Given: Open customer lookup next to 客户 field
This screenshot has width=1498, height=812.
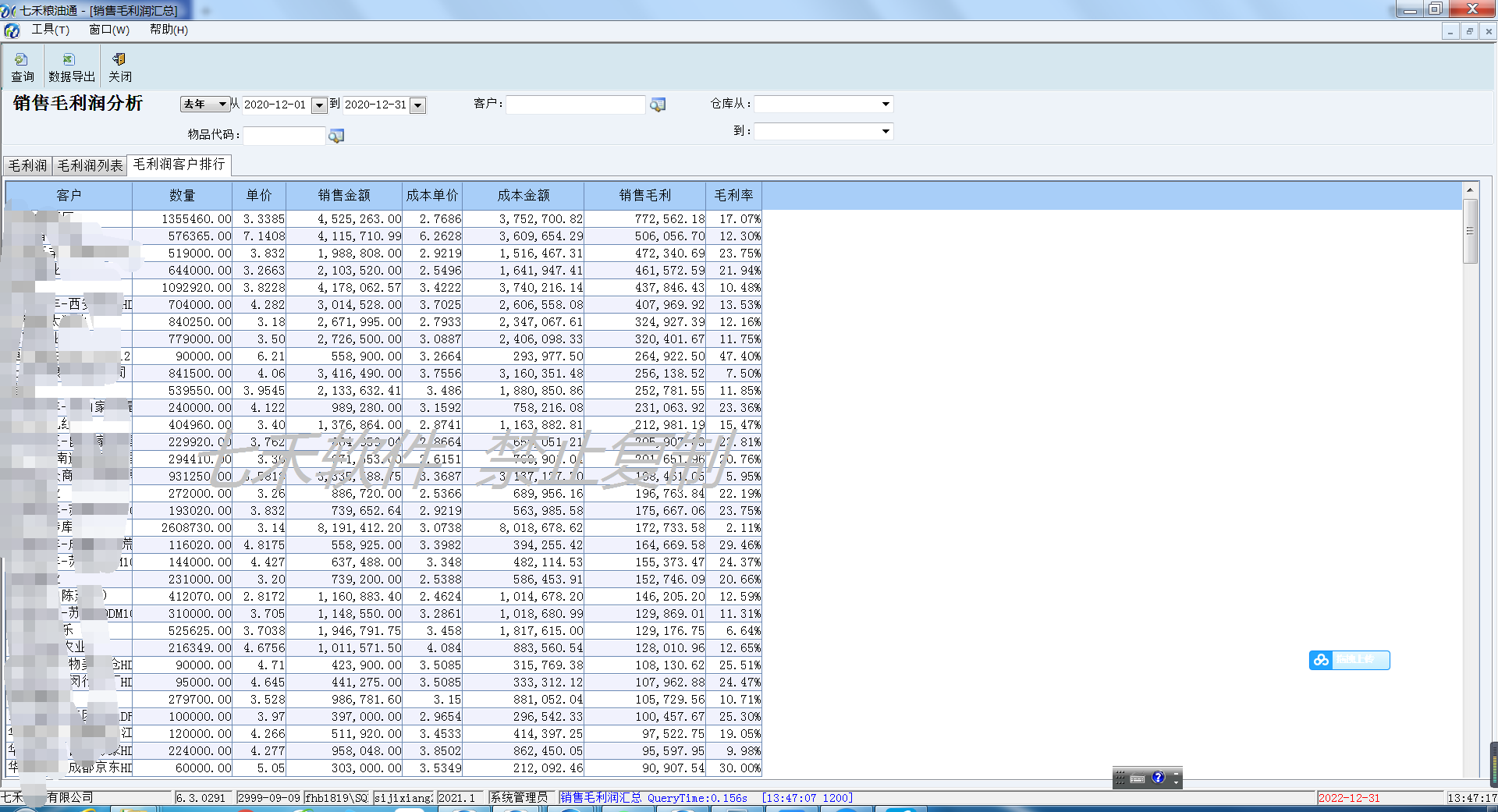Looking at the screenshot, I should (x=658, y=105).
